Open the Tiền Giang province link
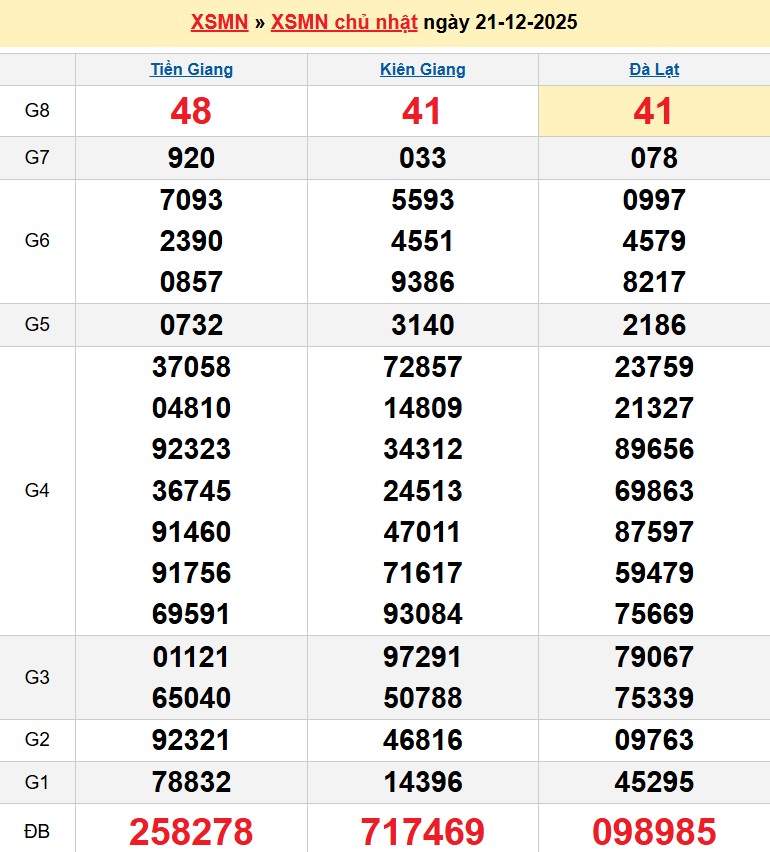 click(191, 69)
